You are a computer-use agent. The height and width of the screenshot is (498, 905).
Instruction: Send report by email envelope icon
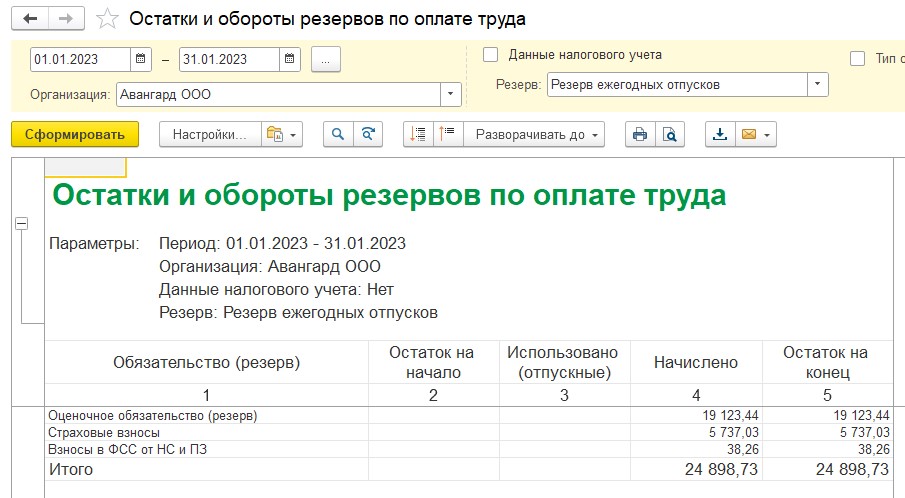[x=756, y=134]
